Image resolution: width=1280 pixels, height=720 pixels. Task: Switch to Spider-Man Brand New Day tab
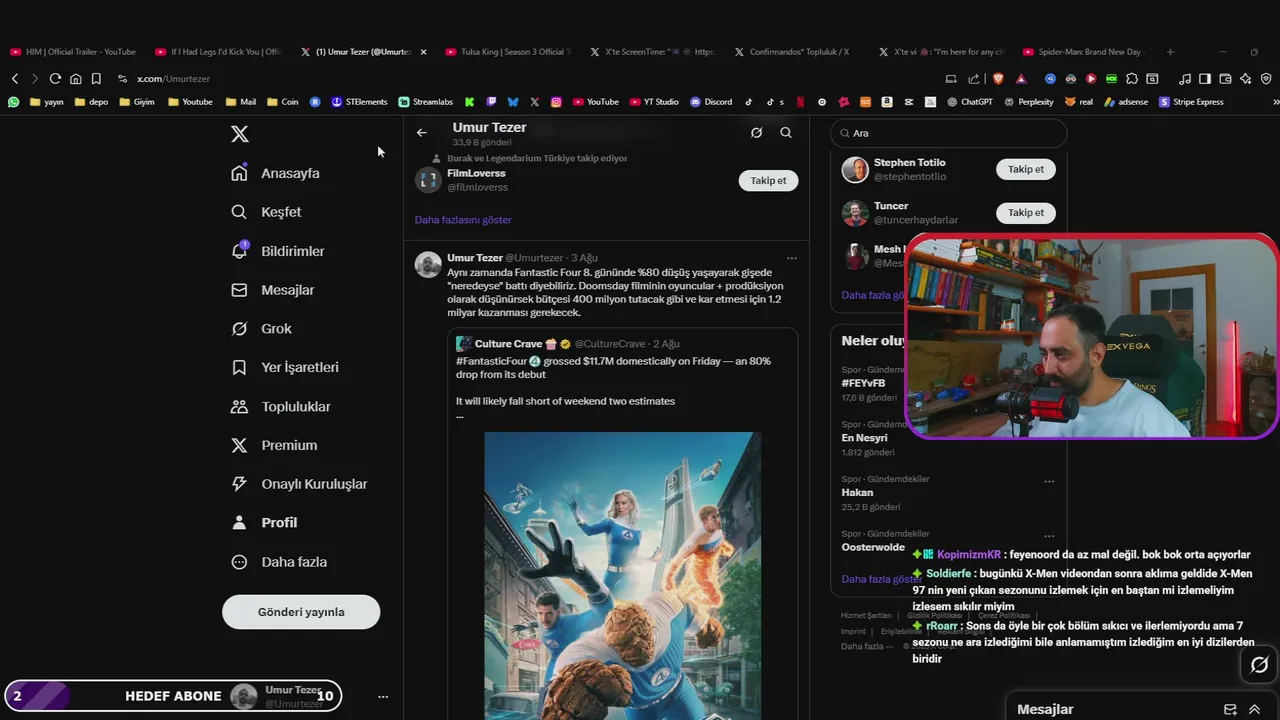click(1086, 52)
